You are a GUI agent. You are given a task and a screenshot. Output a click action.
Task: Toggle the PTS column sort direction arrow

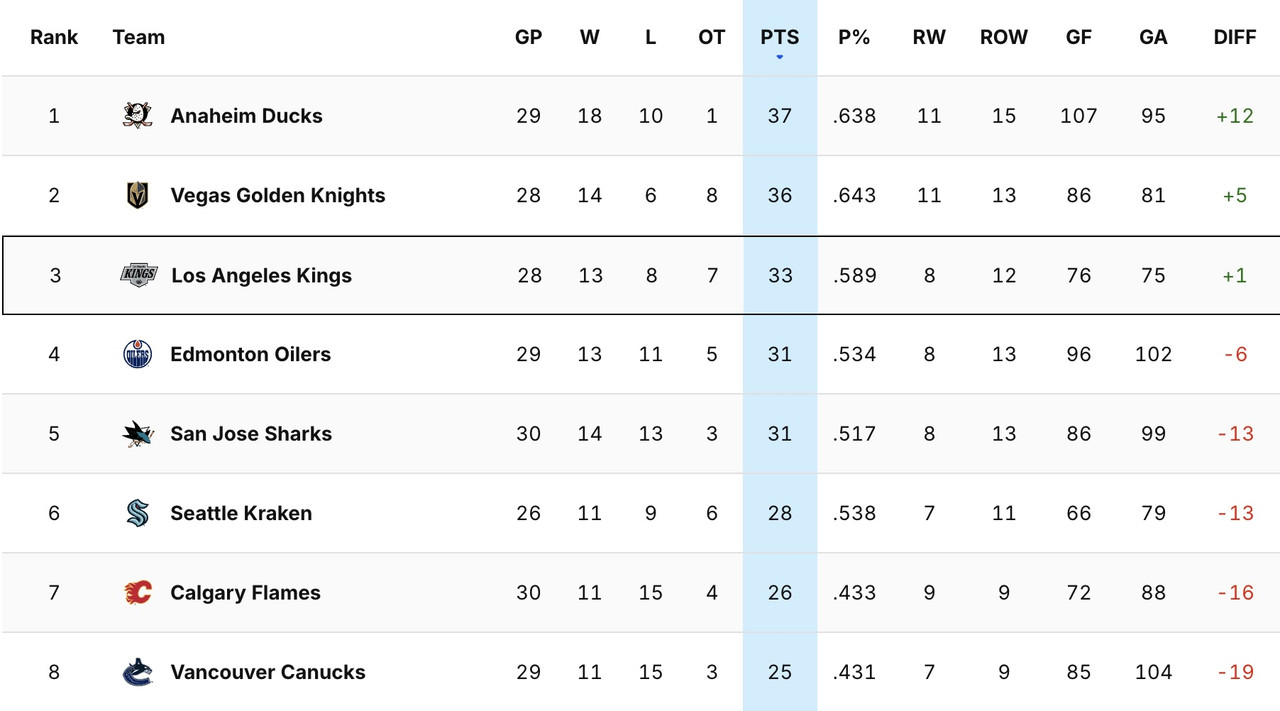click(x=779, y=57)
